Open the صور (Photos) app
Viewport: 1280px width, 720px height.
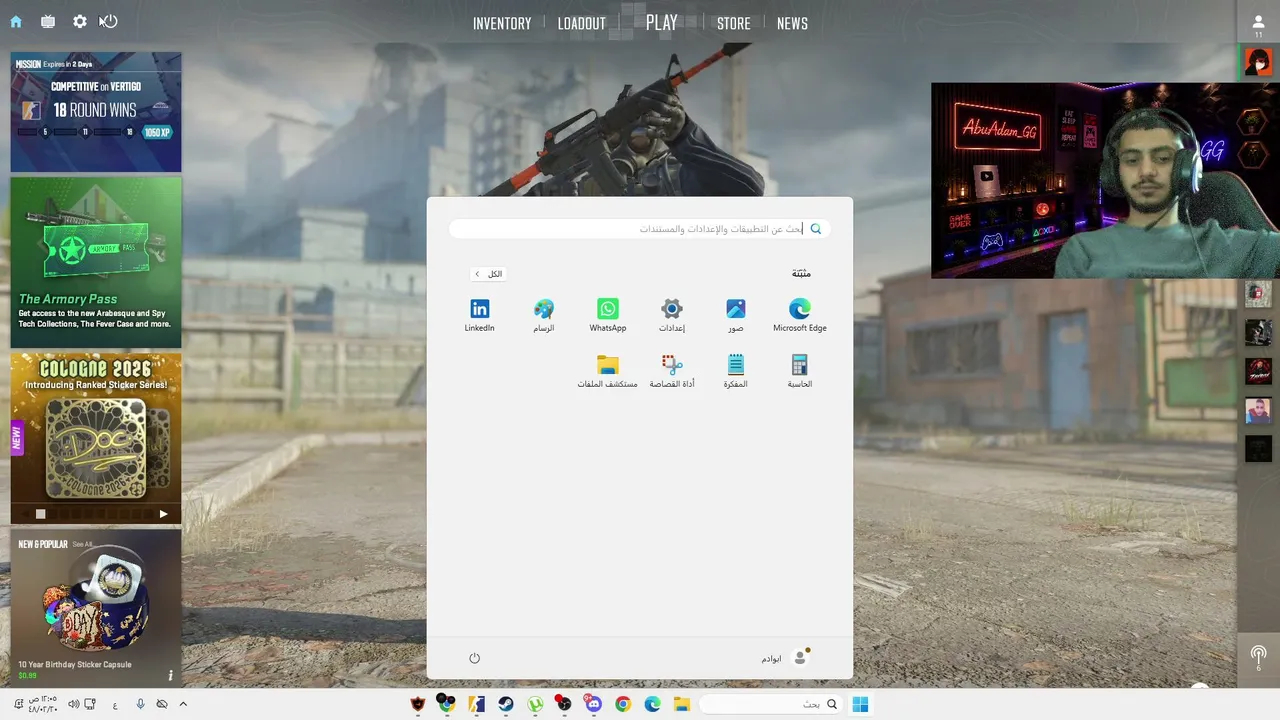[736, 315]
